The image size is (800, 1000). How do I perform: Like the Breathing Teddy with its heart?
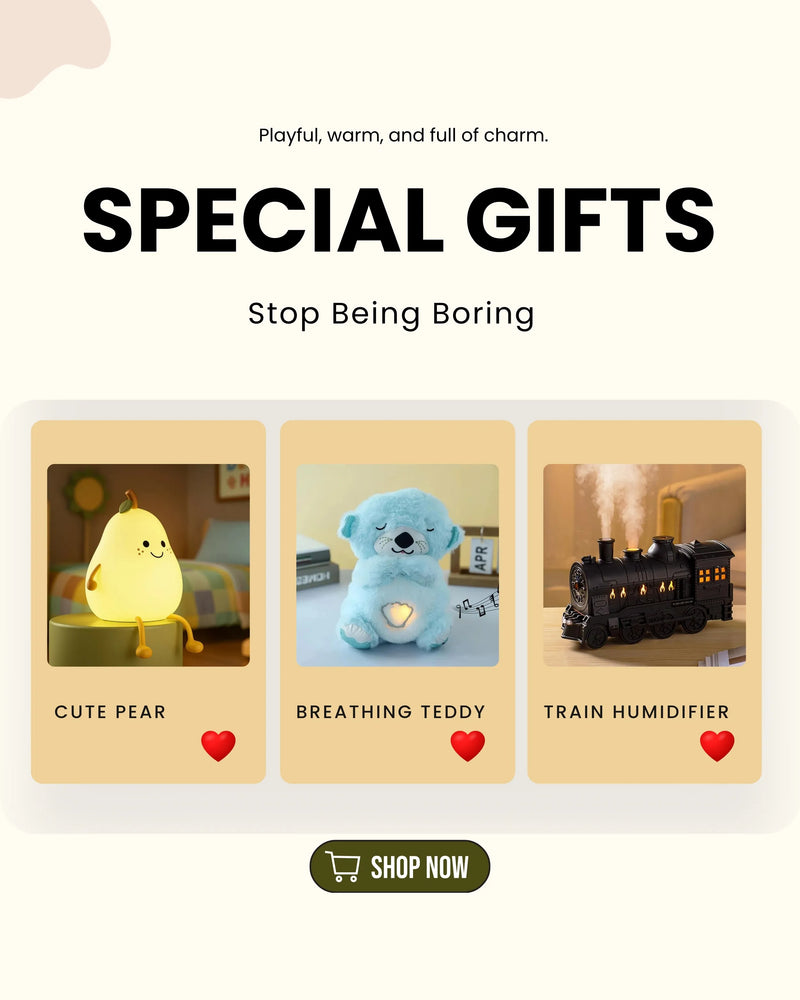point(468,746)
